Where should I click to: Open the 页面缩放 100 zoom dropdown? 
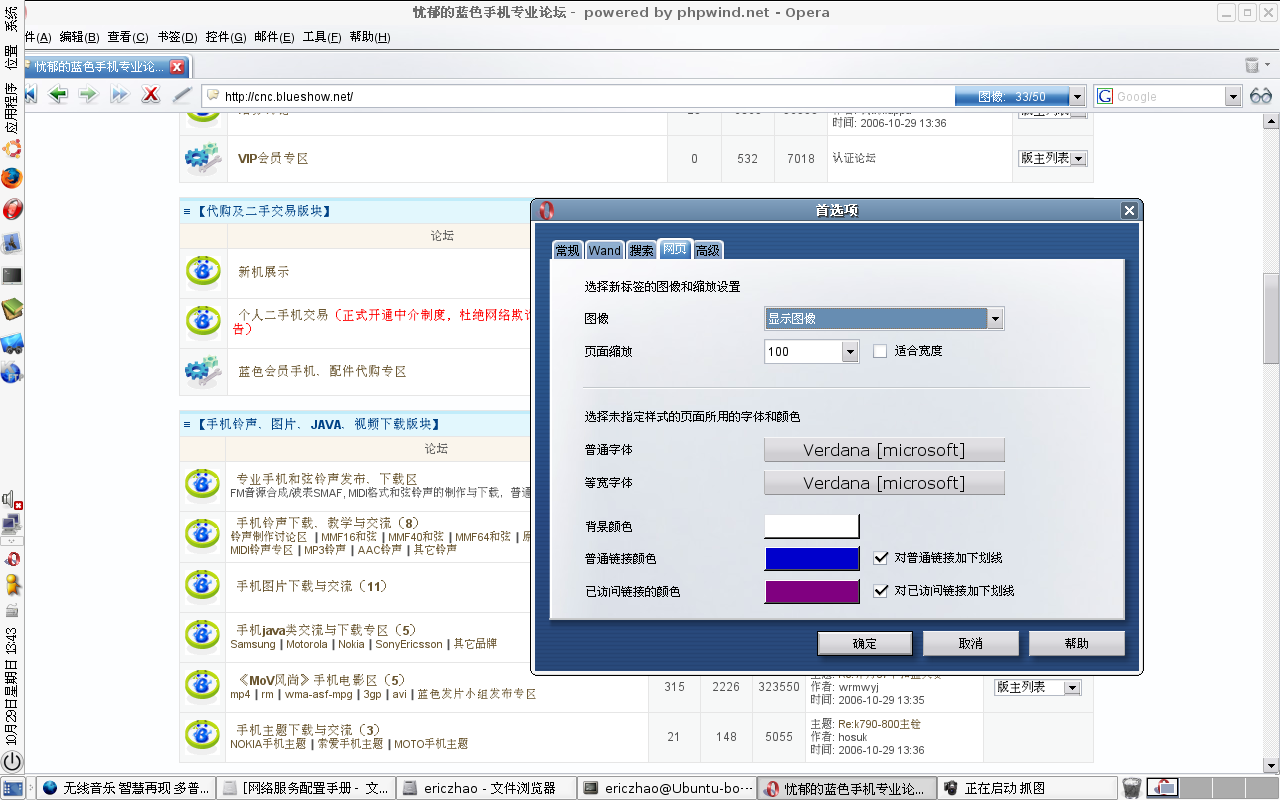click(811, 351)
